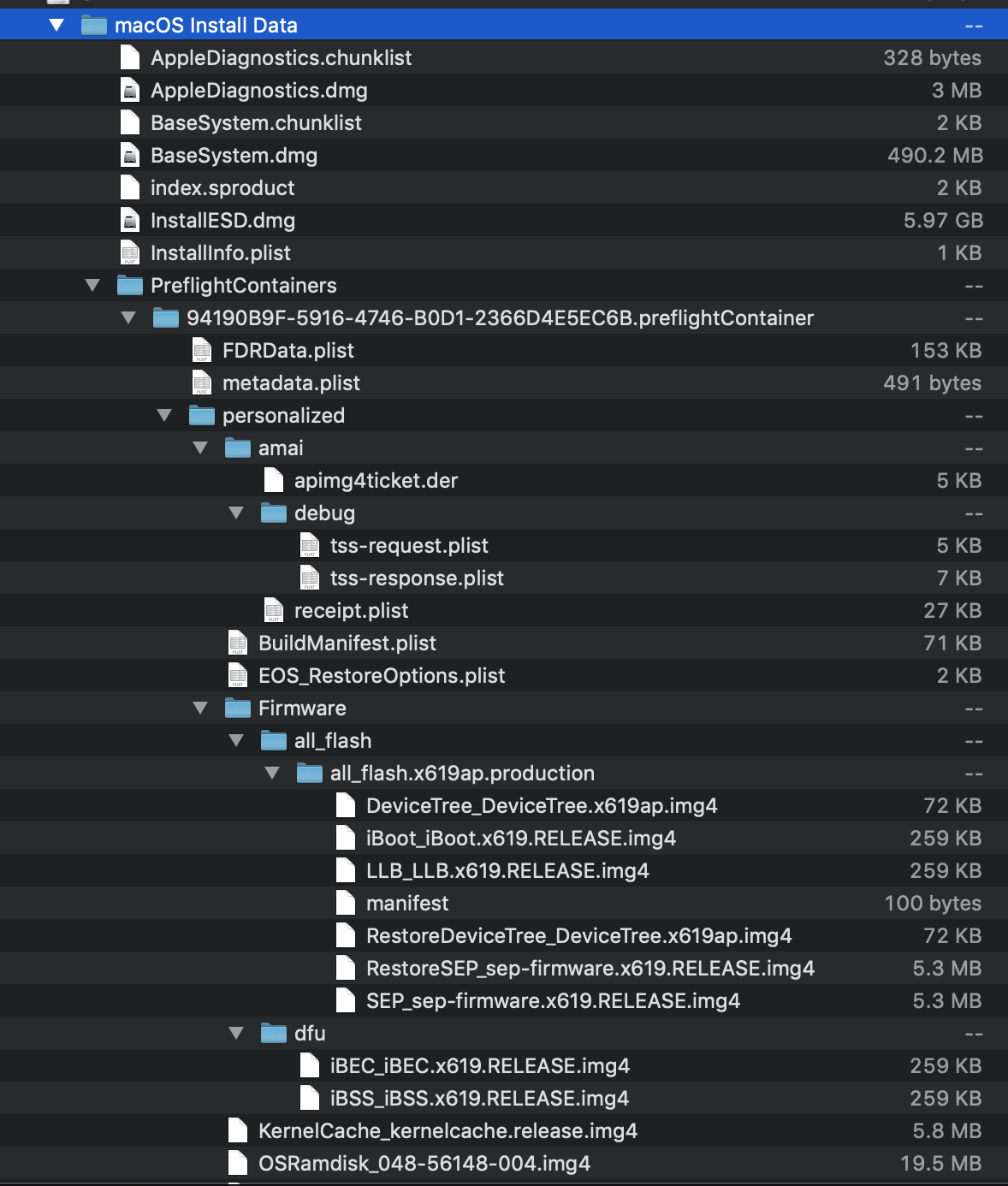Click the macOS Install Data folder icon
Image resolution: width=1008 pixels, height=1186 pixels.
tap(94, 26)
